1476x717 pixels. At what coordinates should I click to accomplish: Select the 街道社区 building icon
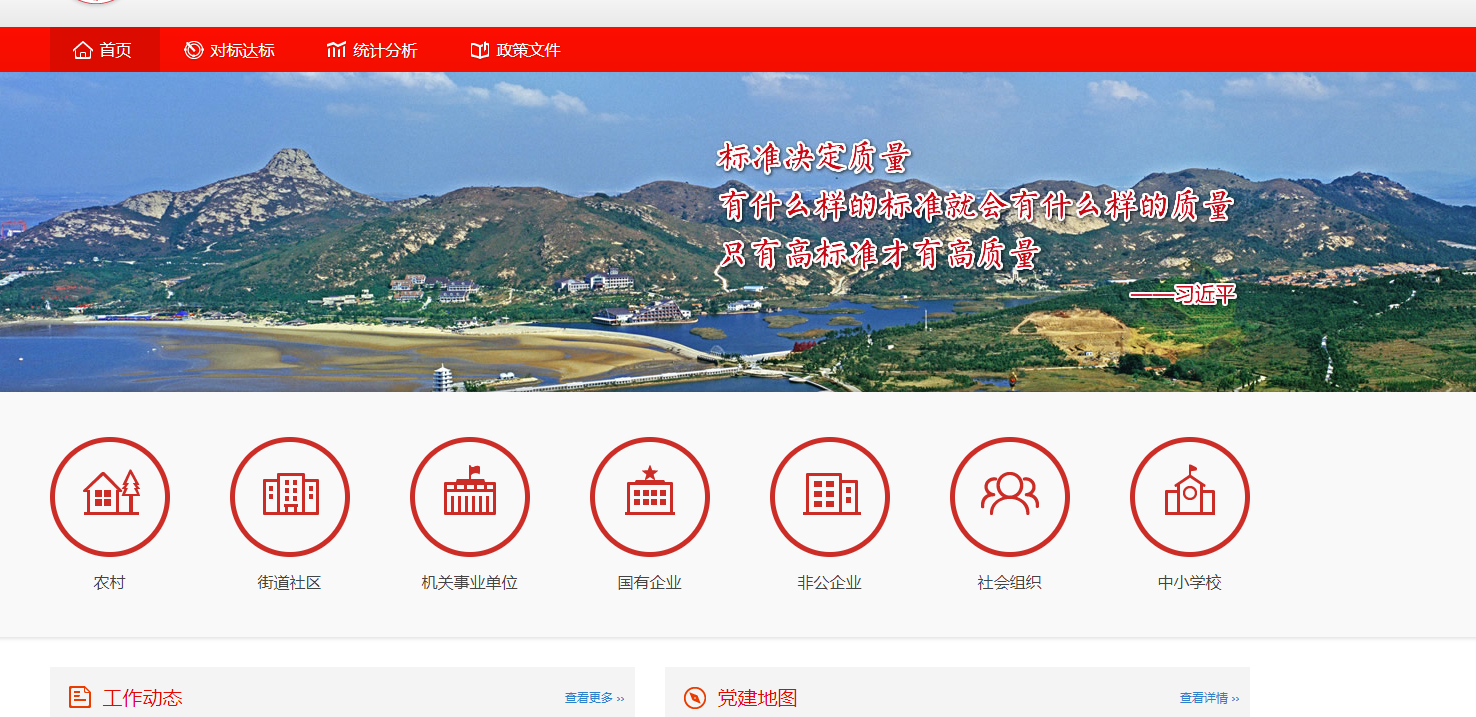point(290,496)
